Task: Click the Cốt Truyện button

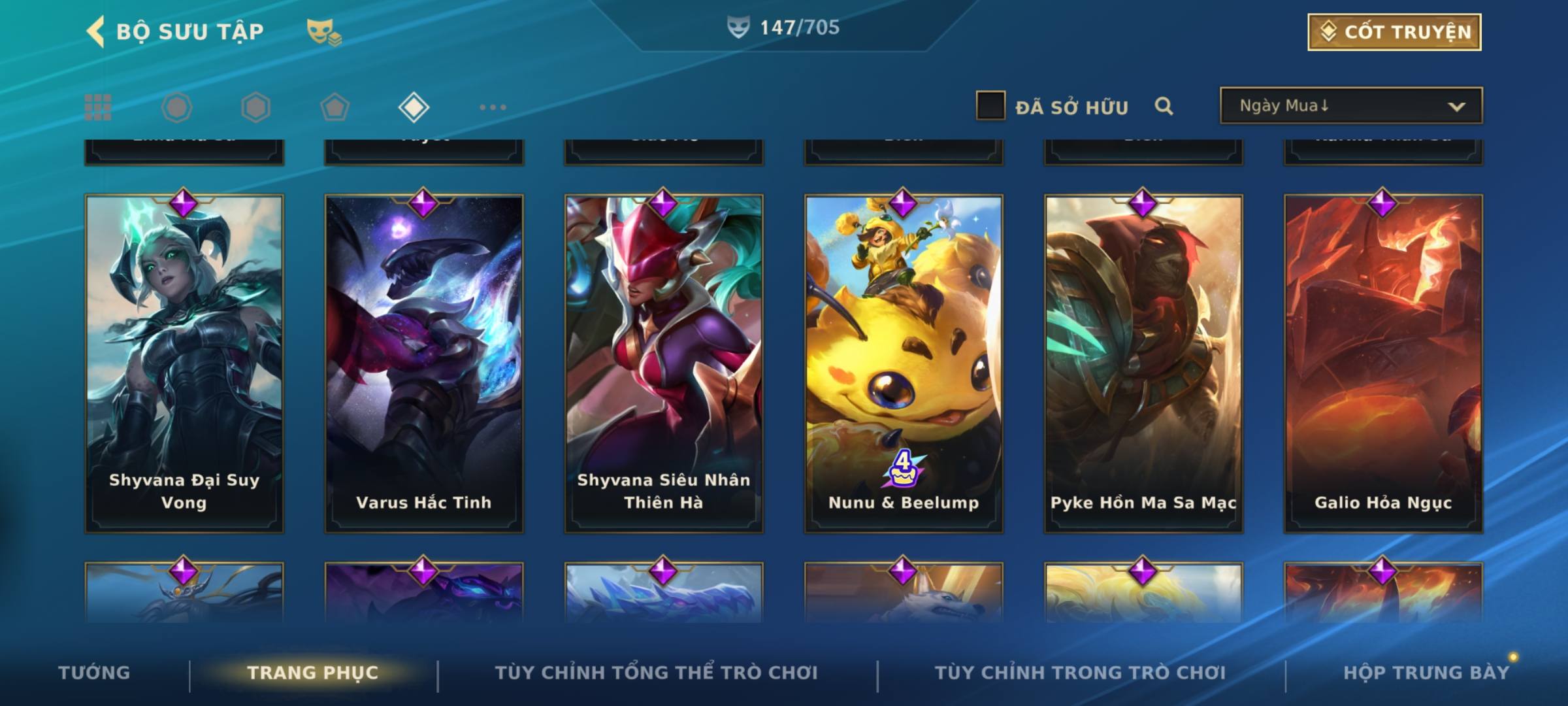Action: coord(1394,31)
